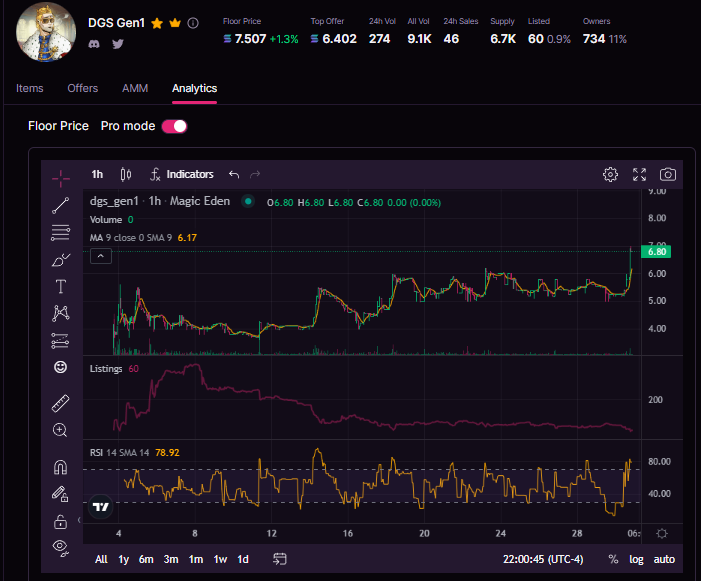Screen dimensions: 701x581
Task: Open the DGS Gen1 collection avatar
Action: (x=46, y=32)
